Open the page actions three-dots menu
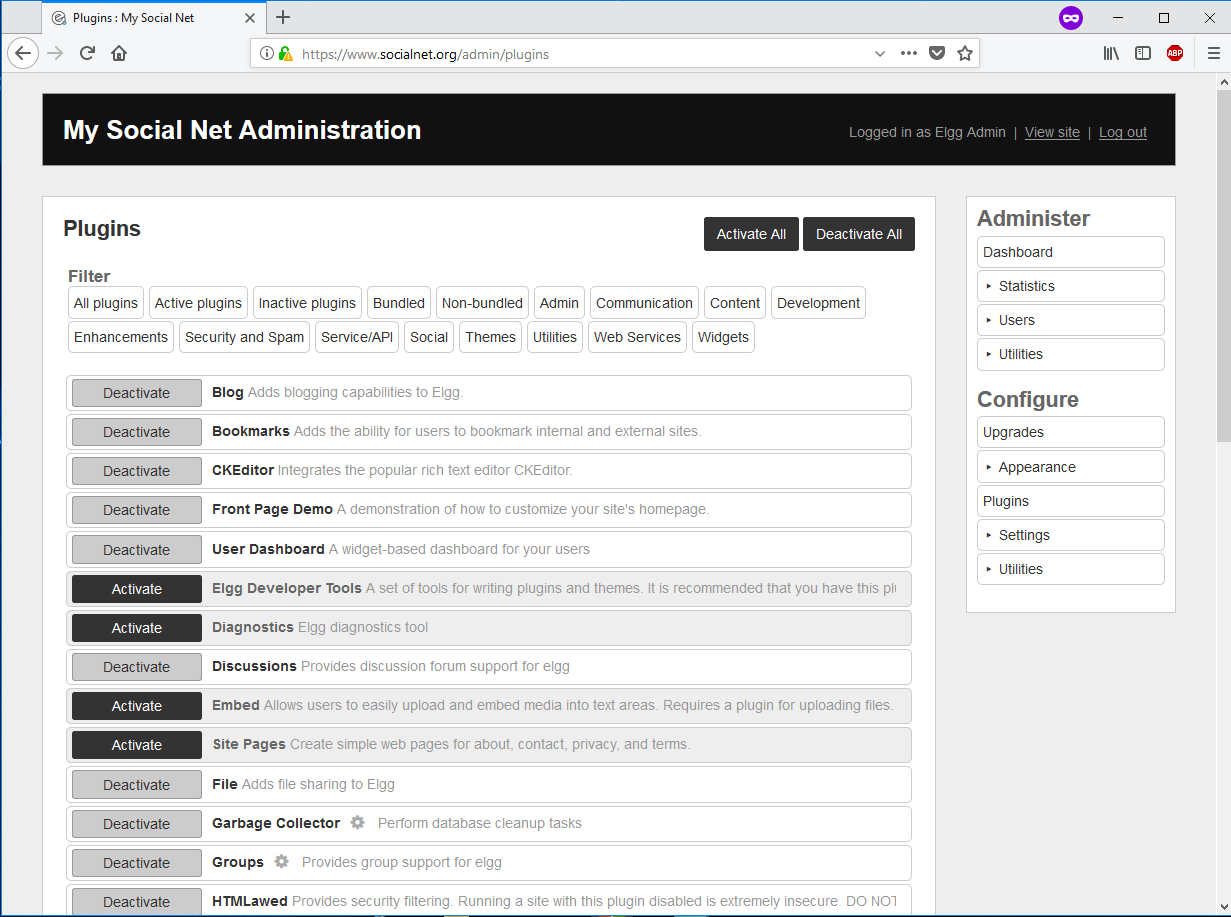The height and width of the screenshot is (917, 1231). pos(908,54)
